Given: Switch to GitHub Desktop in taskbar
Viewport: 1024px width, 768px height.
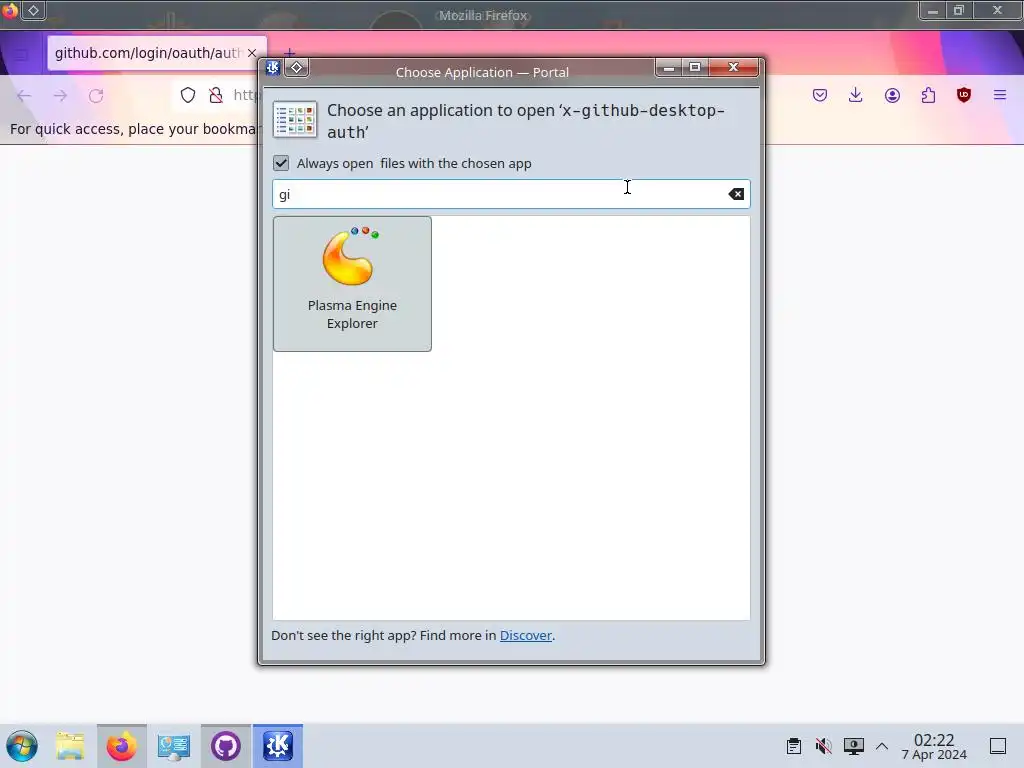Looking at the screenshot, I should point(225,746).
